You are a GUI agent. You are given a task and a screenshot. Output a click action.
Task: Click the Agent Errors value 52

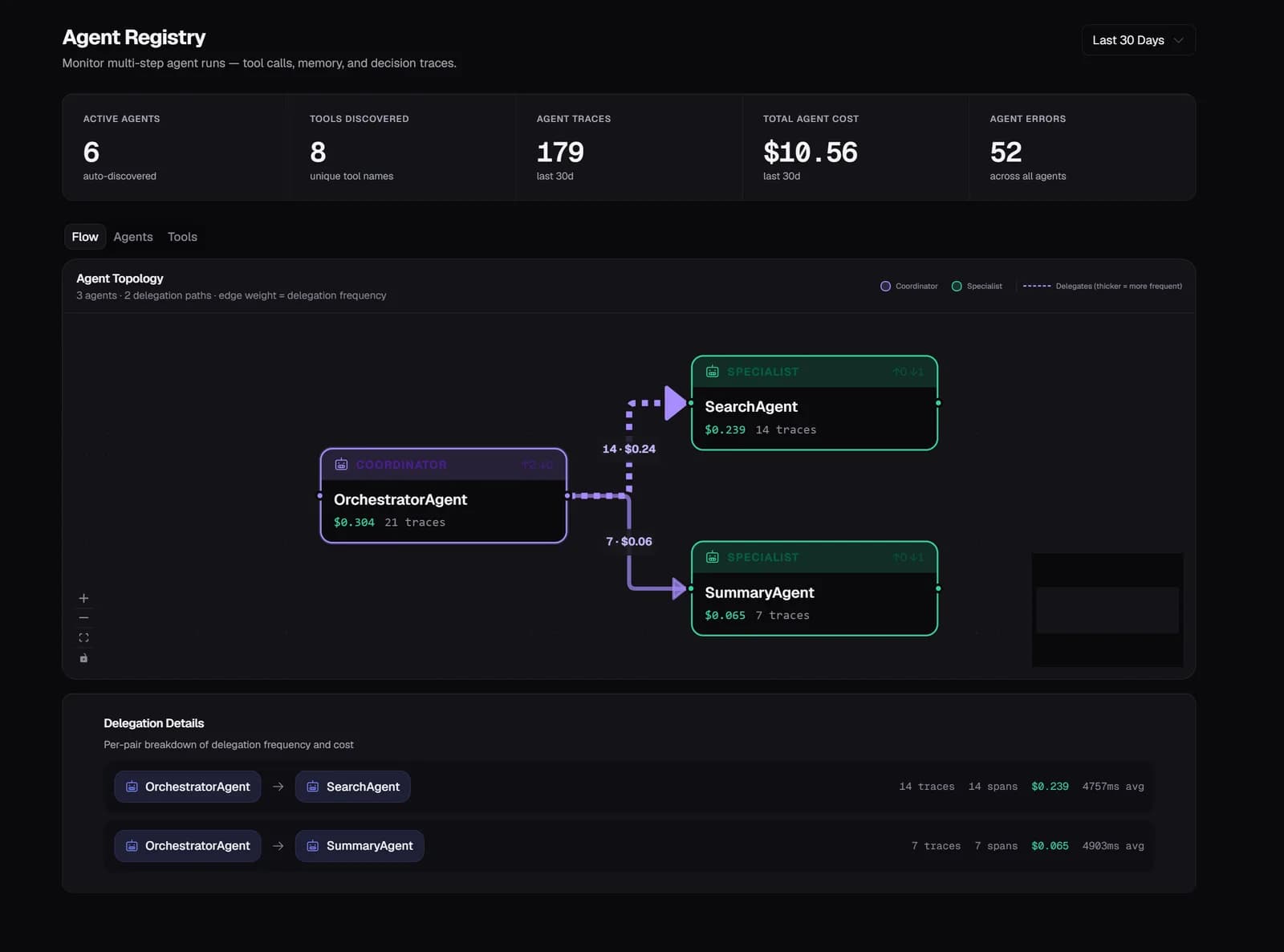[1006, 153]
